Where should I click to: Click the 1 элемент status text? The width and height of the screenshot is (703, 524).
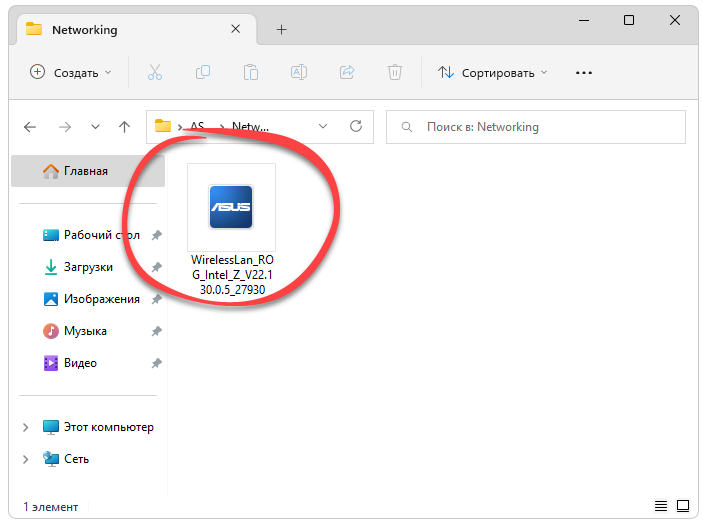51,507
